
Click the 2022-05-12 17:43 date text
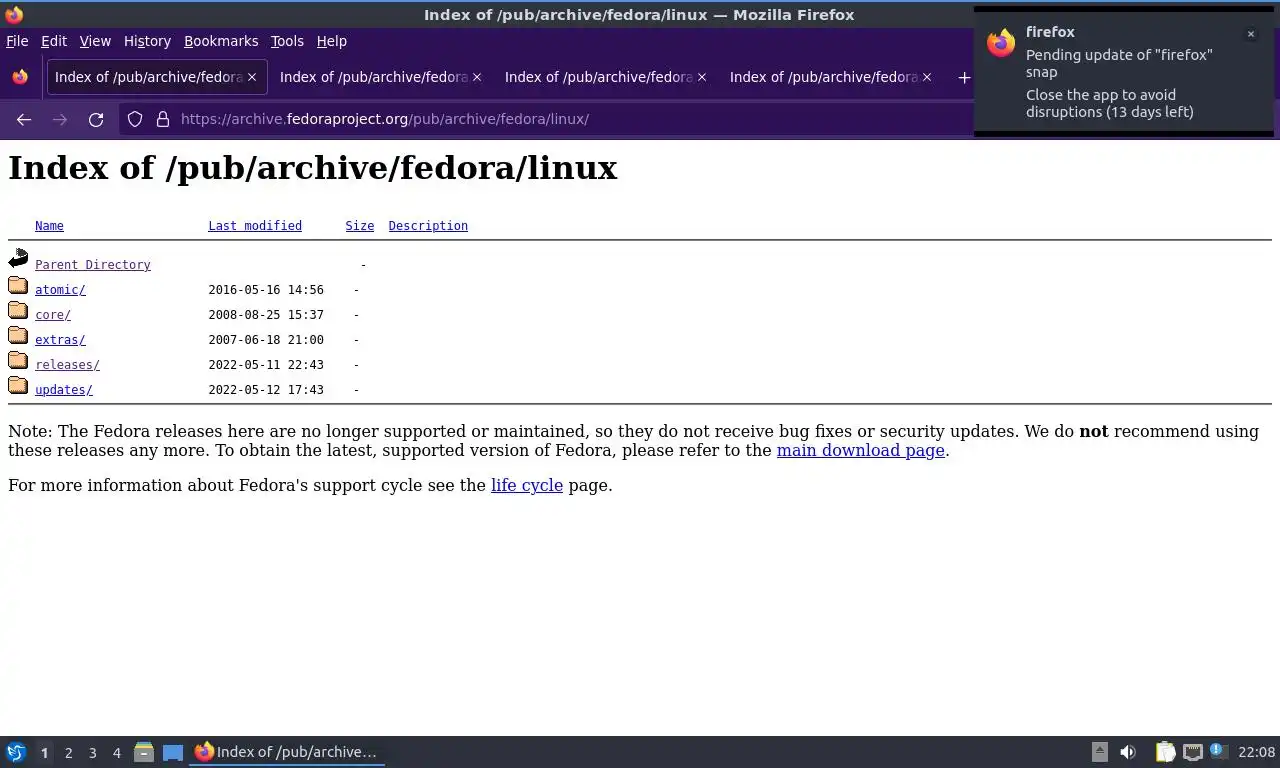pyautogui.click(x=266, y=390)
